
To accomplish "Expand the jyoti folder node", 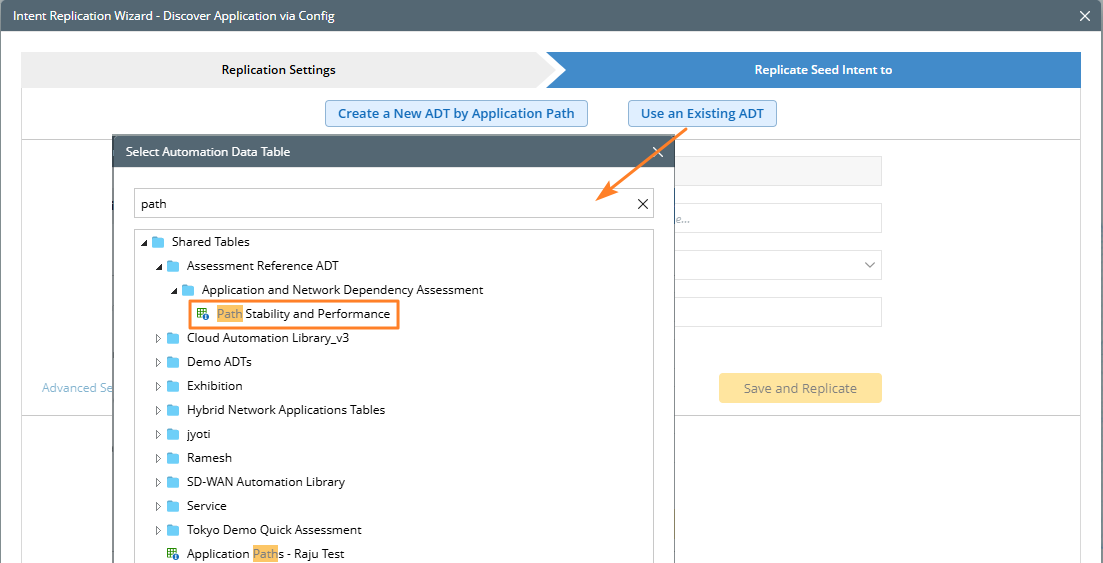I will pos(158,434).
